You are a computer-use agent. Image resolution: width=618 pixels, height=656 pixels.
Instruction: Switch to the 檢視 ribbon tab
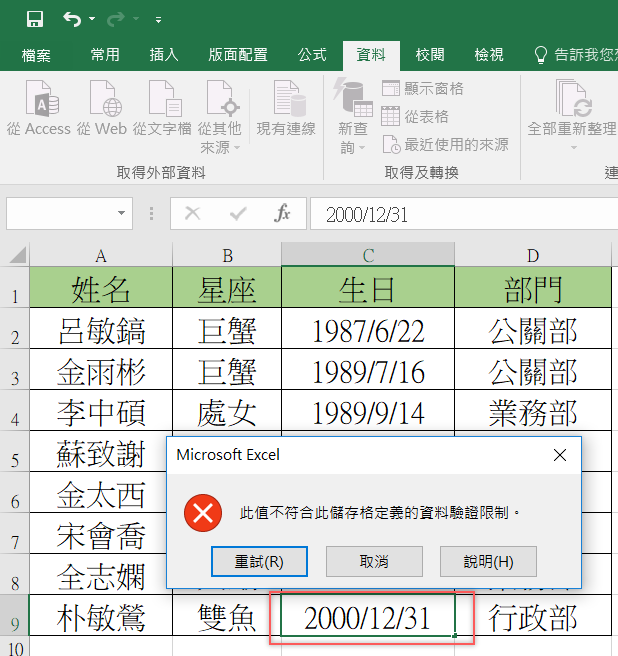pos(489,55)
